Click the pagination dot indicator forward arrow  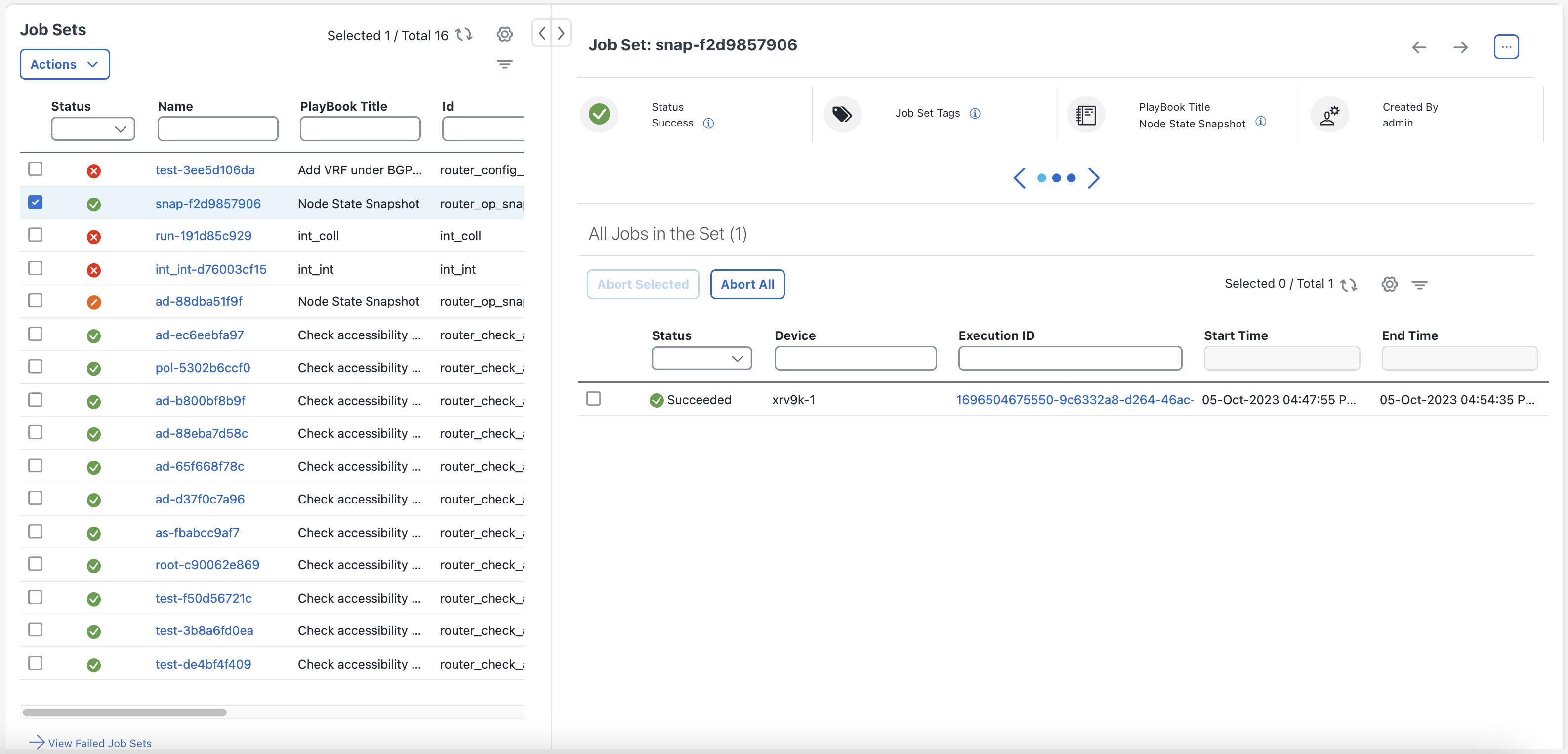(1093, 178)
